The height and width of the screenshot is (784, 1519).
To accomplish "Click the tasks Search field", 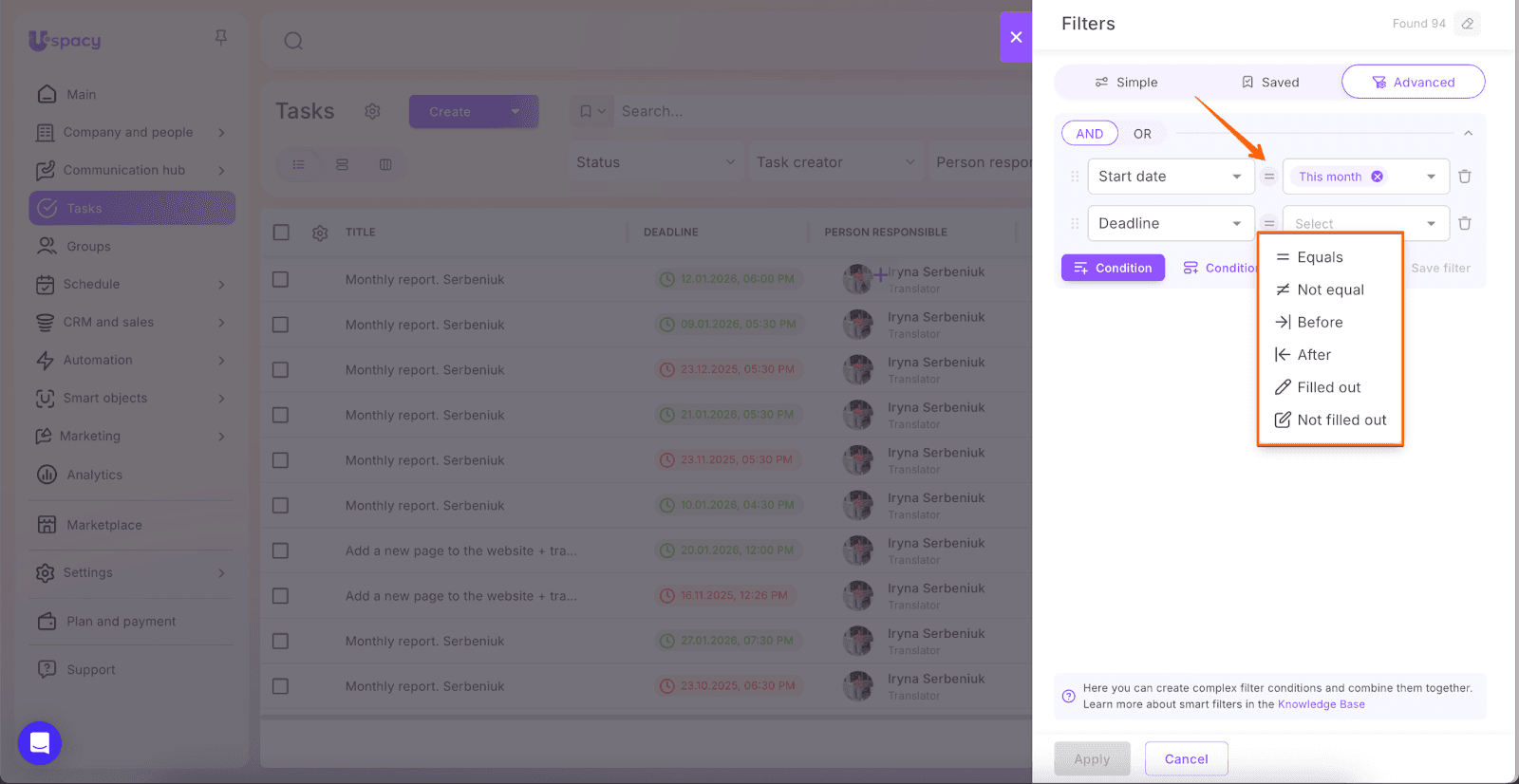I will pos(816,112).
